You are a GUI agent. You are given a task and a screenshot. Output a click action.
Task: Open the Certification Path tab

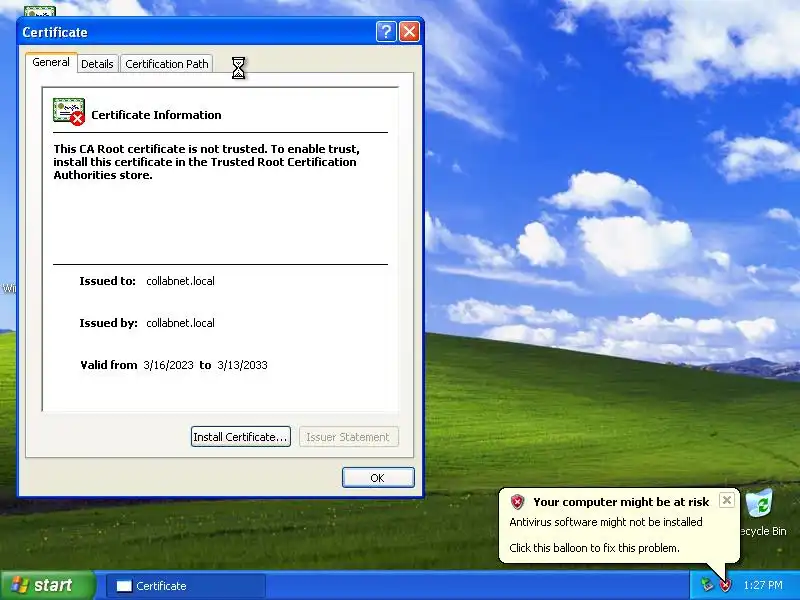click(x=167, y=64)
